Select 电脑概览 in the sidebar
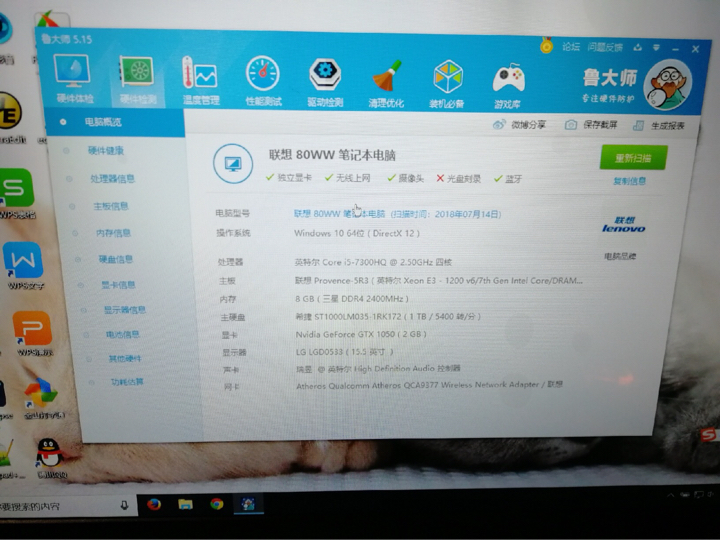The width and height of the screenshot is (720, 540). 115,122
